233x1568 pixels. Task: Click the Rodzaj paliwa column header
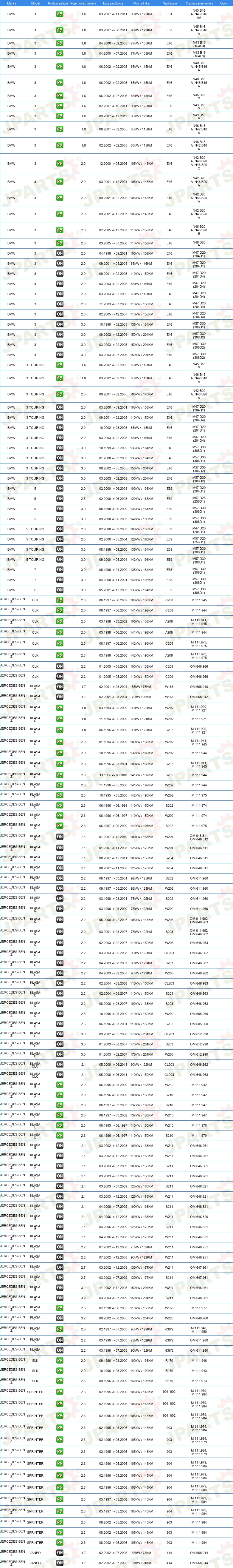[58, 3]
